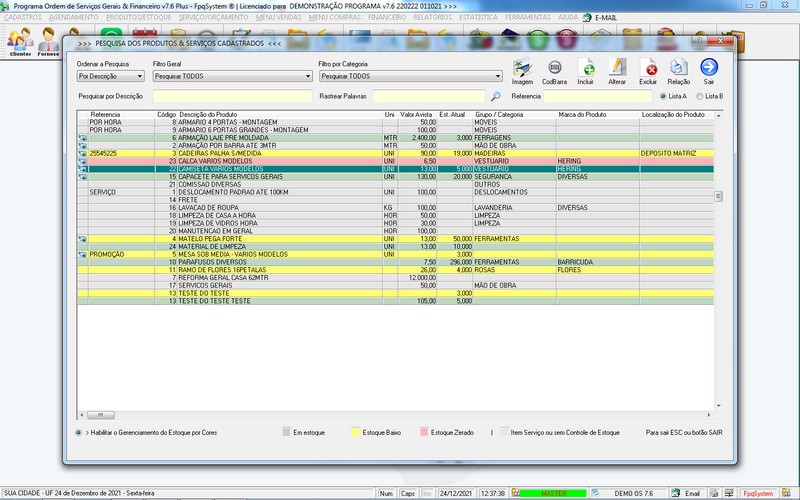Click the Email button in status bar

coord(685,493)
